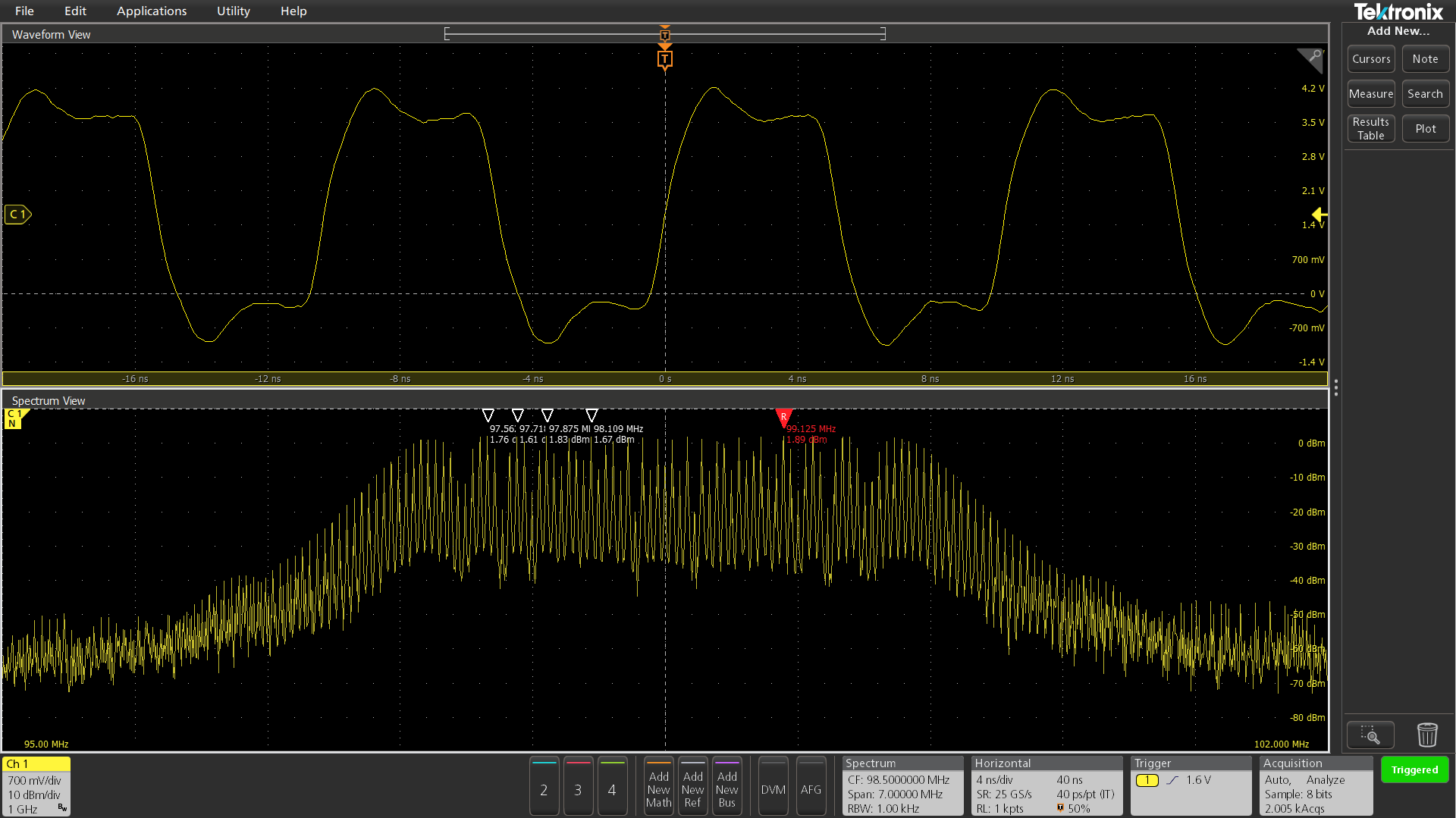
Task: Select the red R reference marker in Spectrum View
Action: point(784,418)
